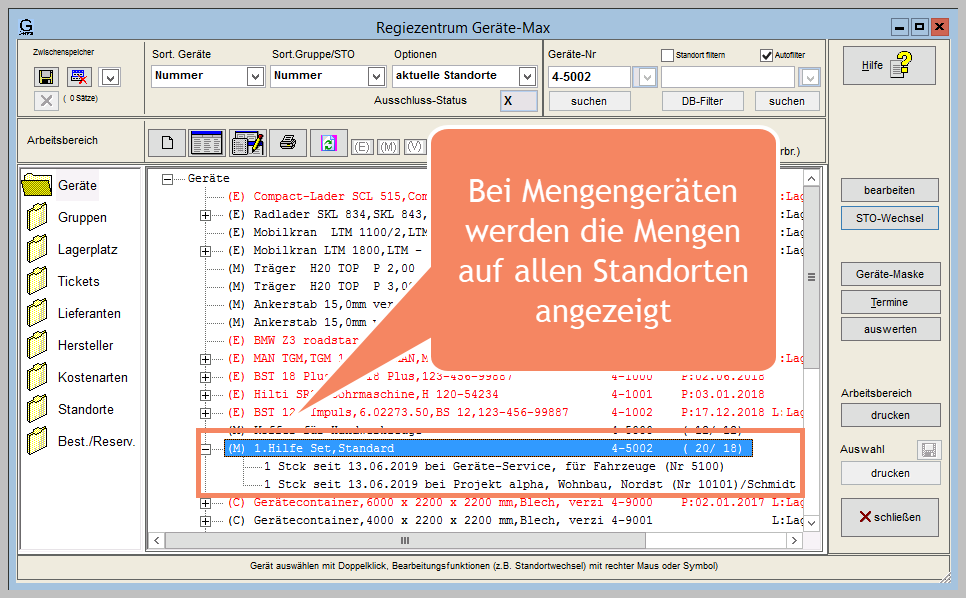
Task: Select Standorte in the left navigation
Action: tap(72, 409)
